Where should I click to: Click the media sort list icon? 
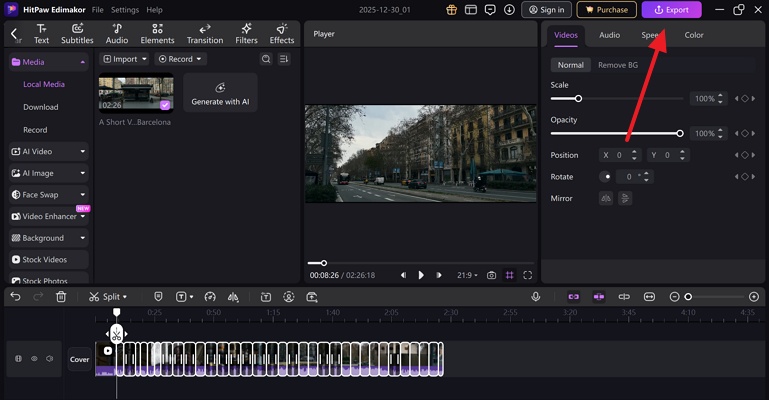click(x=284, y=59)
